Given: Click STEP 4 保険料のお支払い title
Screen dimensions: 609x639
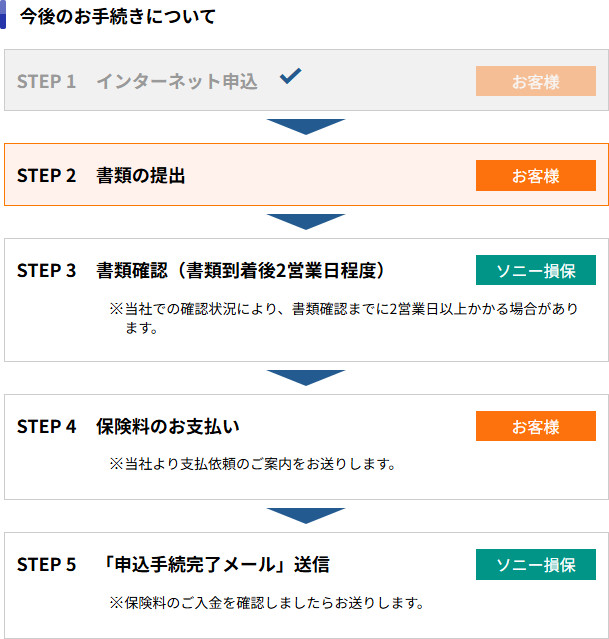Looking at the screenshot, I should pos(128,426).
